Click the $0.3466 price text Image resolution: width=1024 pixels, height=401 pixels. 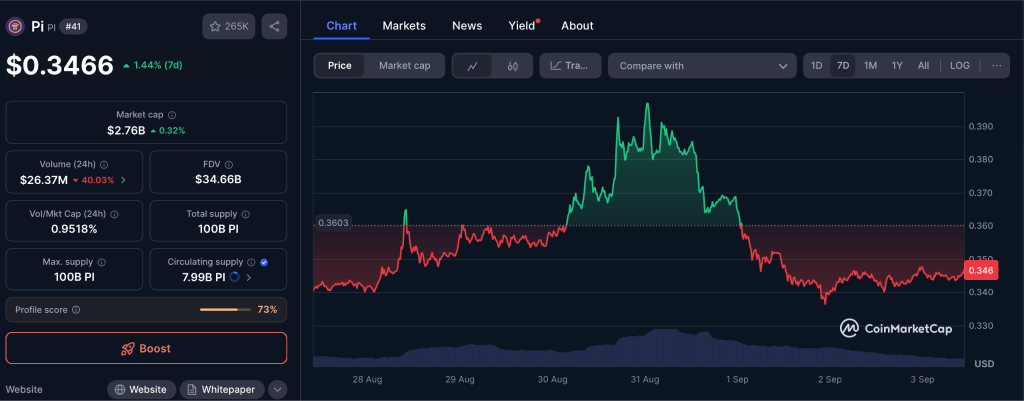click(x=60, y=66)
